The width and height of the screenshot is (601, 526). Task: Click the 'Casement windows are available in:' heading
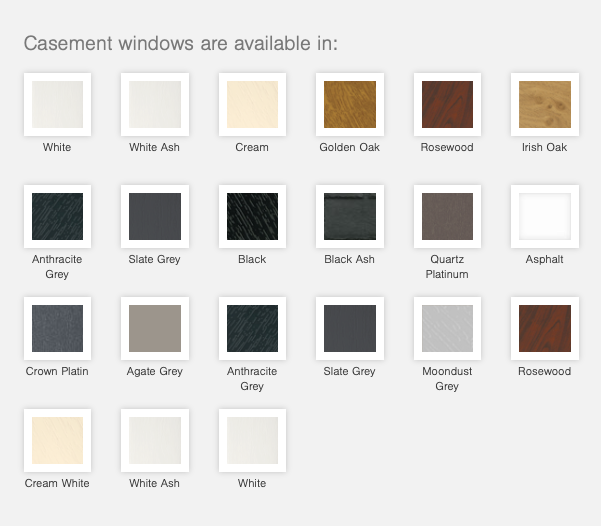pos(181,43)
